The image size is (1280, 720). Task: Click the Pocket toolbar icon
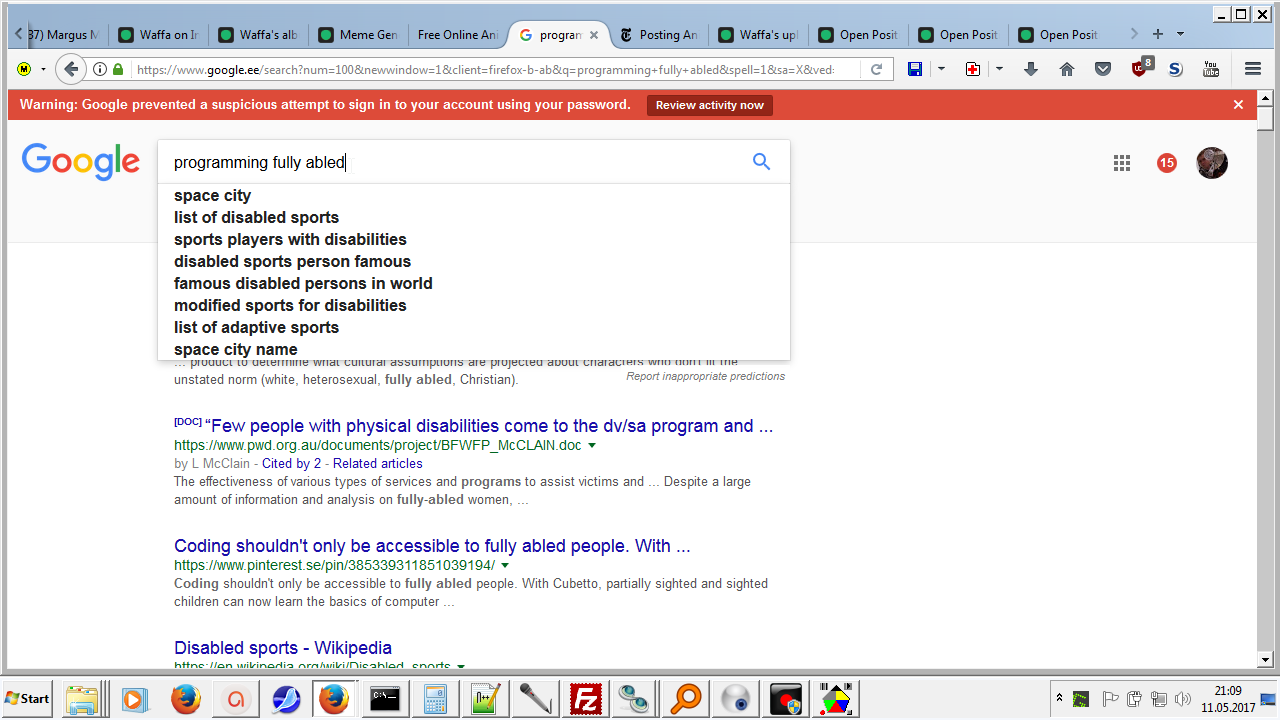1103,69
